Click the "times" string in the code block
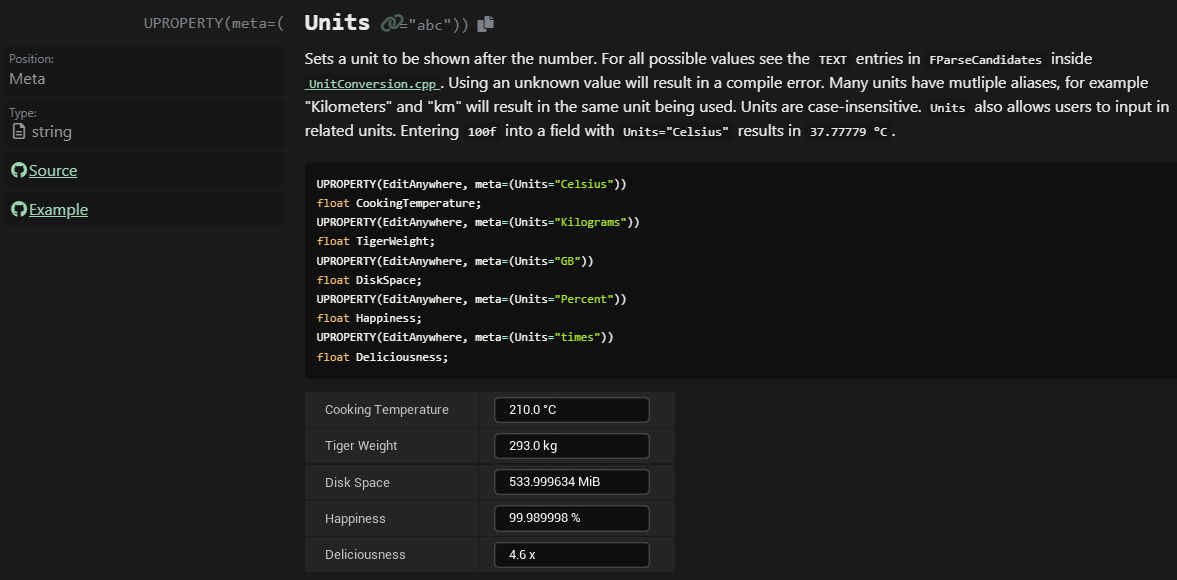 pos(578,337)
